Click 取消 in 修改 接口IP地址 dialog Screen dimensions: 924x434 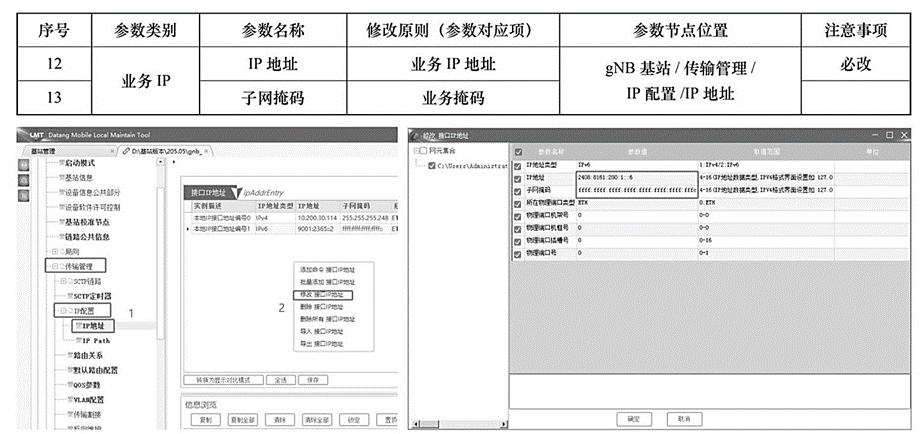[684, 419]
